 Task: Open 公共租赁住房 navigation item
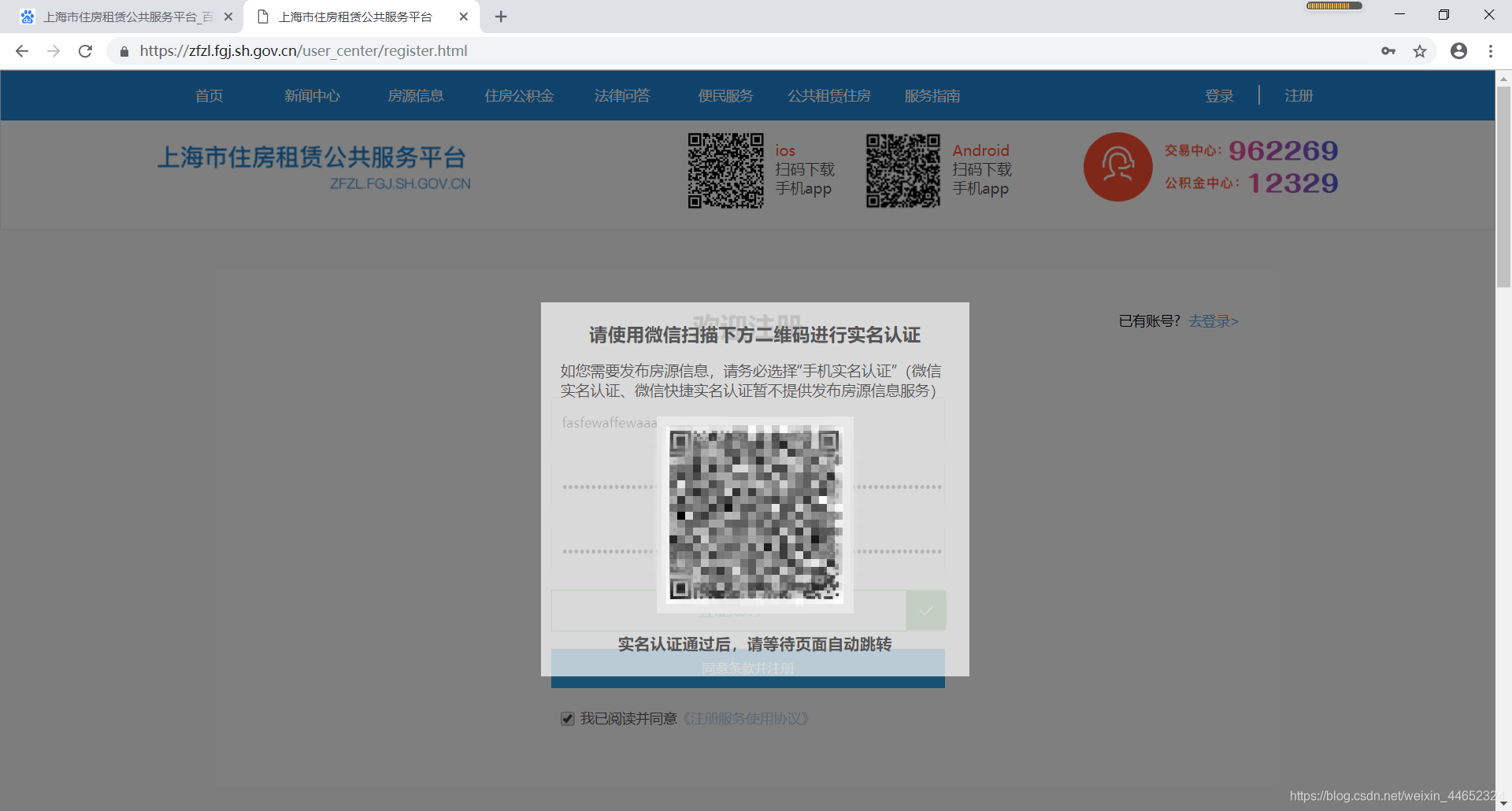pyautogui.click(x=829, y=96)
